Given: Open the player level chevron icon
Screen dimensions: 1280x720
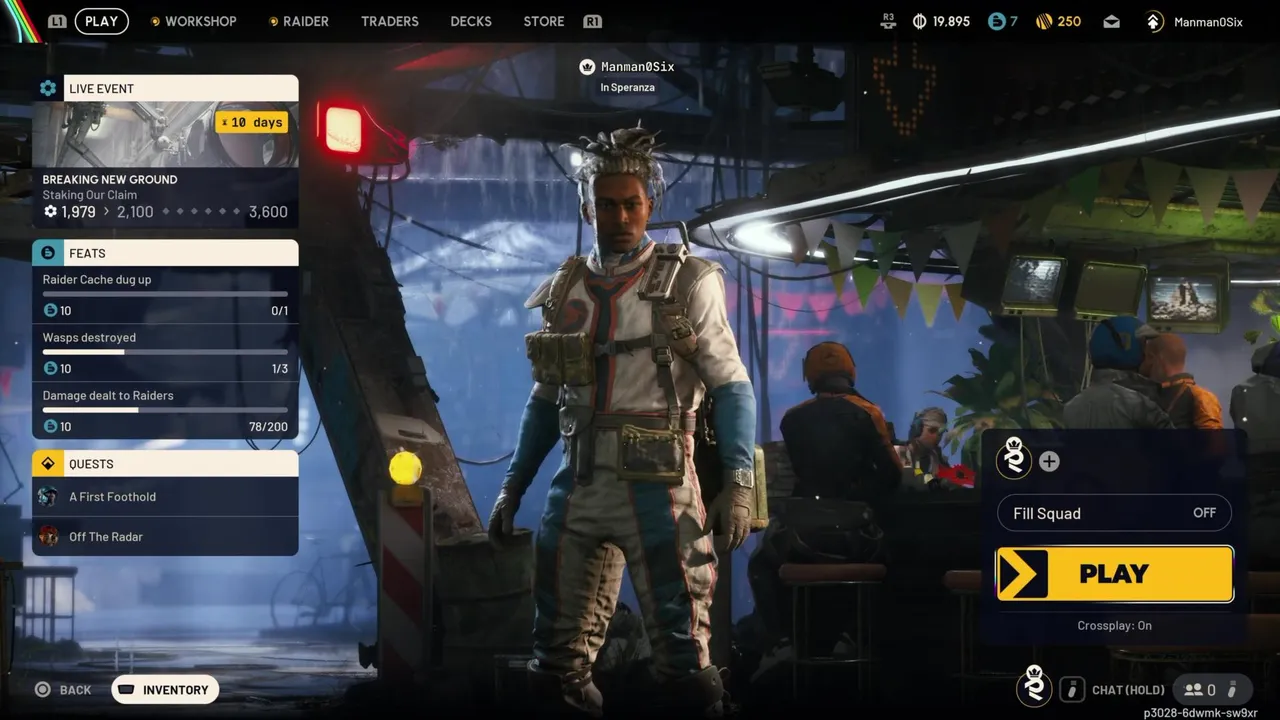Looking at the screenshot, I should [x=1154, y=21].
